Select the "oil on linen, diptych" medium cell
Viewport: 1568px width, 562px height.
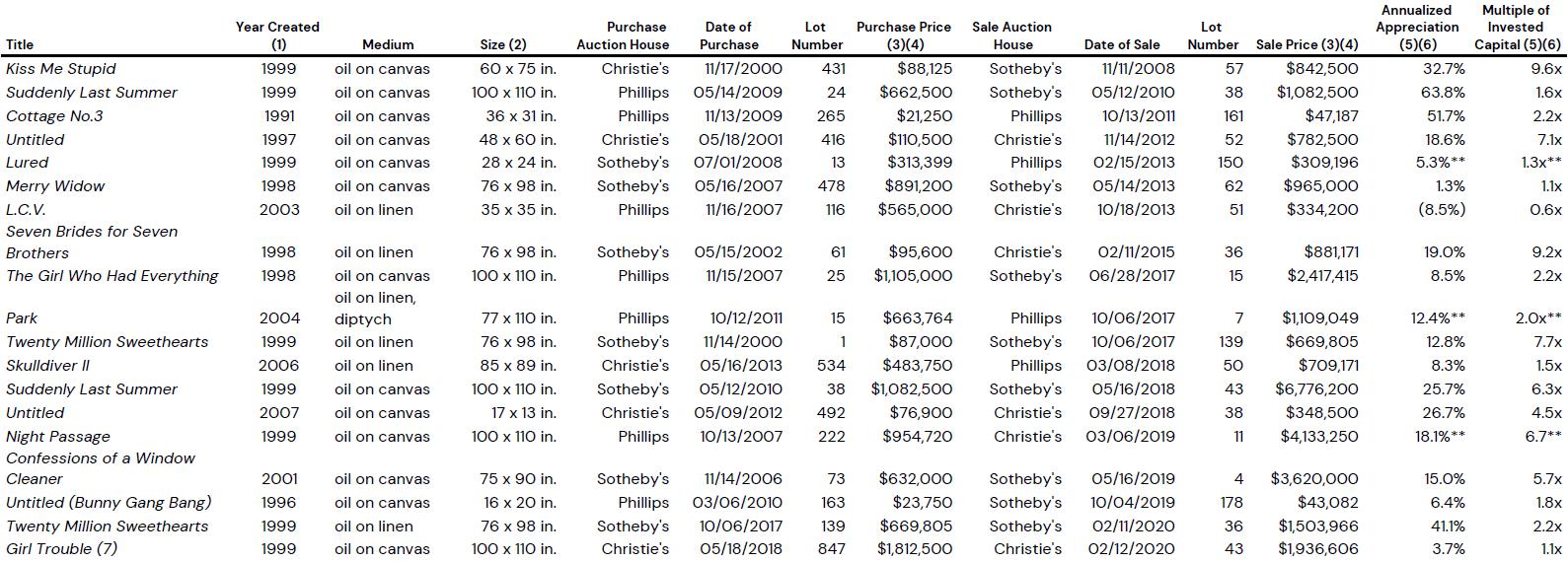(x=375, y=309)
